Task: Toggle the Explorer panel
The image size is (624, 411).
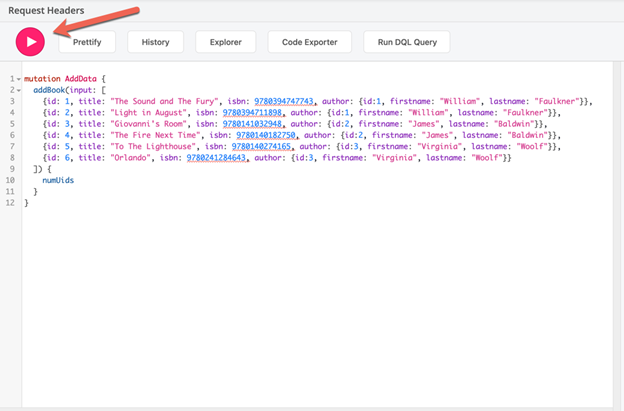Action: (226, 42)
